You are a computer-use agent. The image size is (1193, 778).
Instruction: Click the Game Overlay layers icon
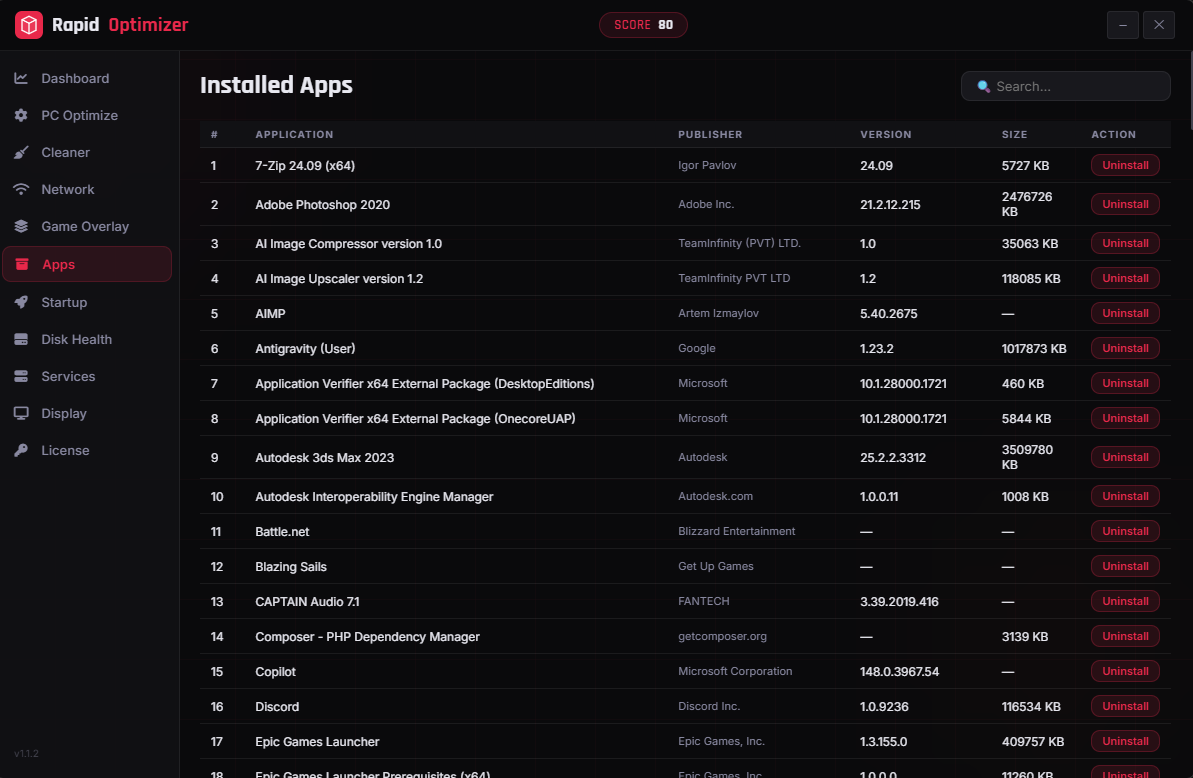pos(21,227)
